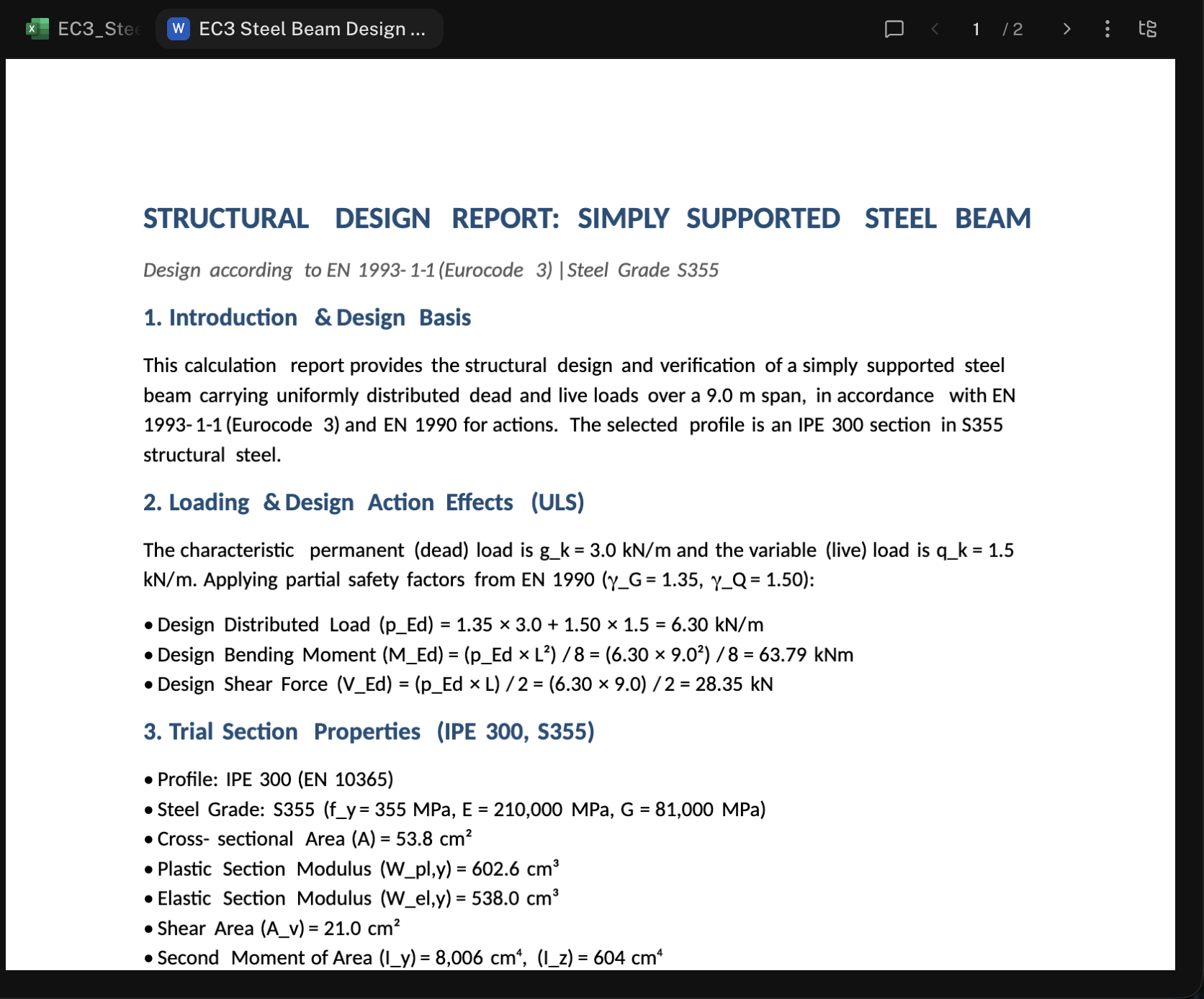Click the 'structural steel.' paragraph ending
This screenshot has height=999, width=1204.
coord(212,455)
